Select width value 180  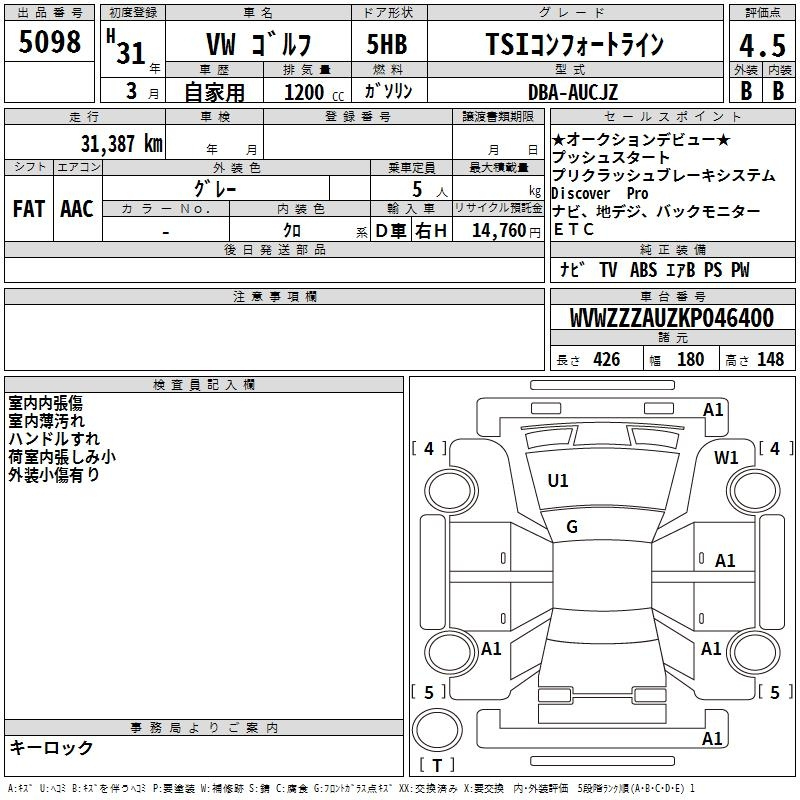pos(690,359)
